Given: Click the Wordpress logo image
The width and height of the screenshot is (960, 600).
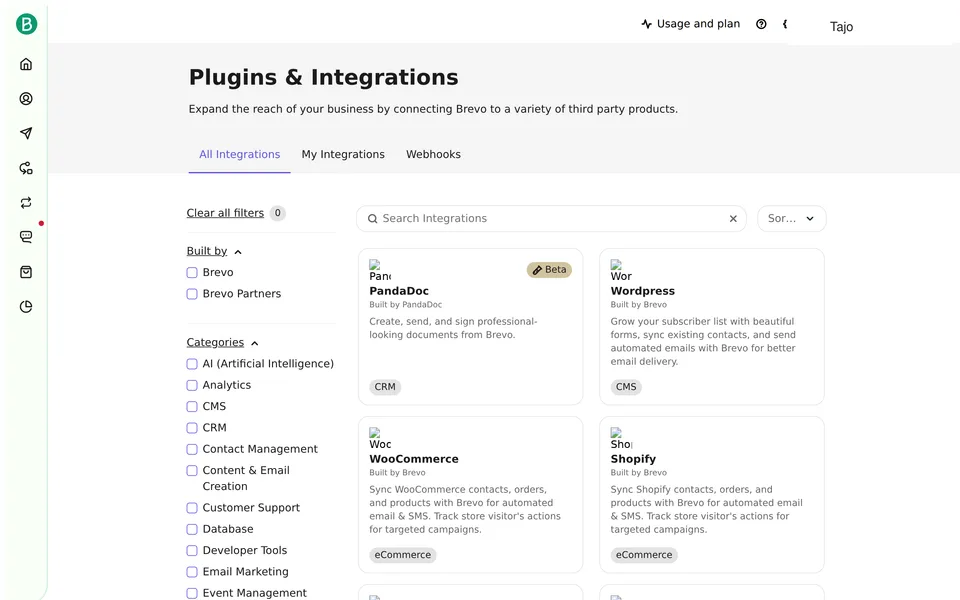Looking at the screenshot, I should (621, 270).
